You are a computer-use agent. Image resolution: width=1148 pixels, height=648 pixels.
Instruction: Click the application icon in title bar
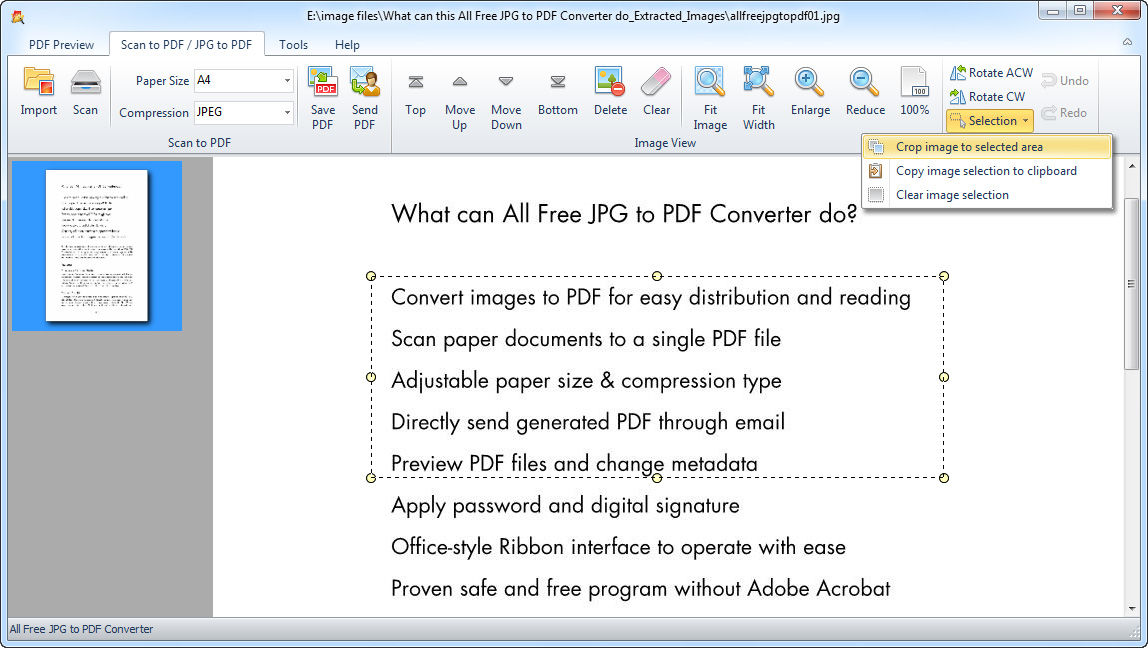point(18,15)
